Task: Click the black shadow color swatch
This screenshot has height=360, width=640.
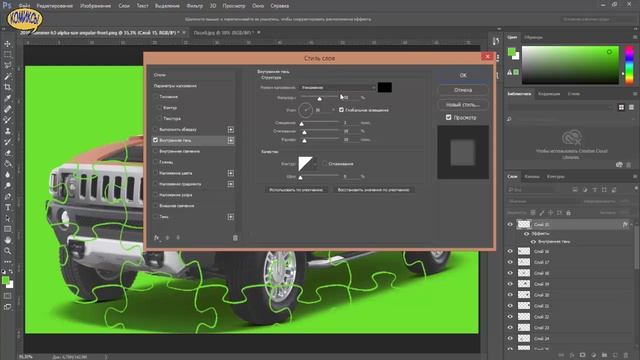Action: point(384,87)
